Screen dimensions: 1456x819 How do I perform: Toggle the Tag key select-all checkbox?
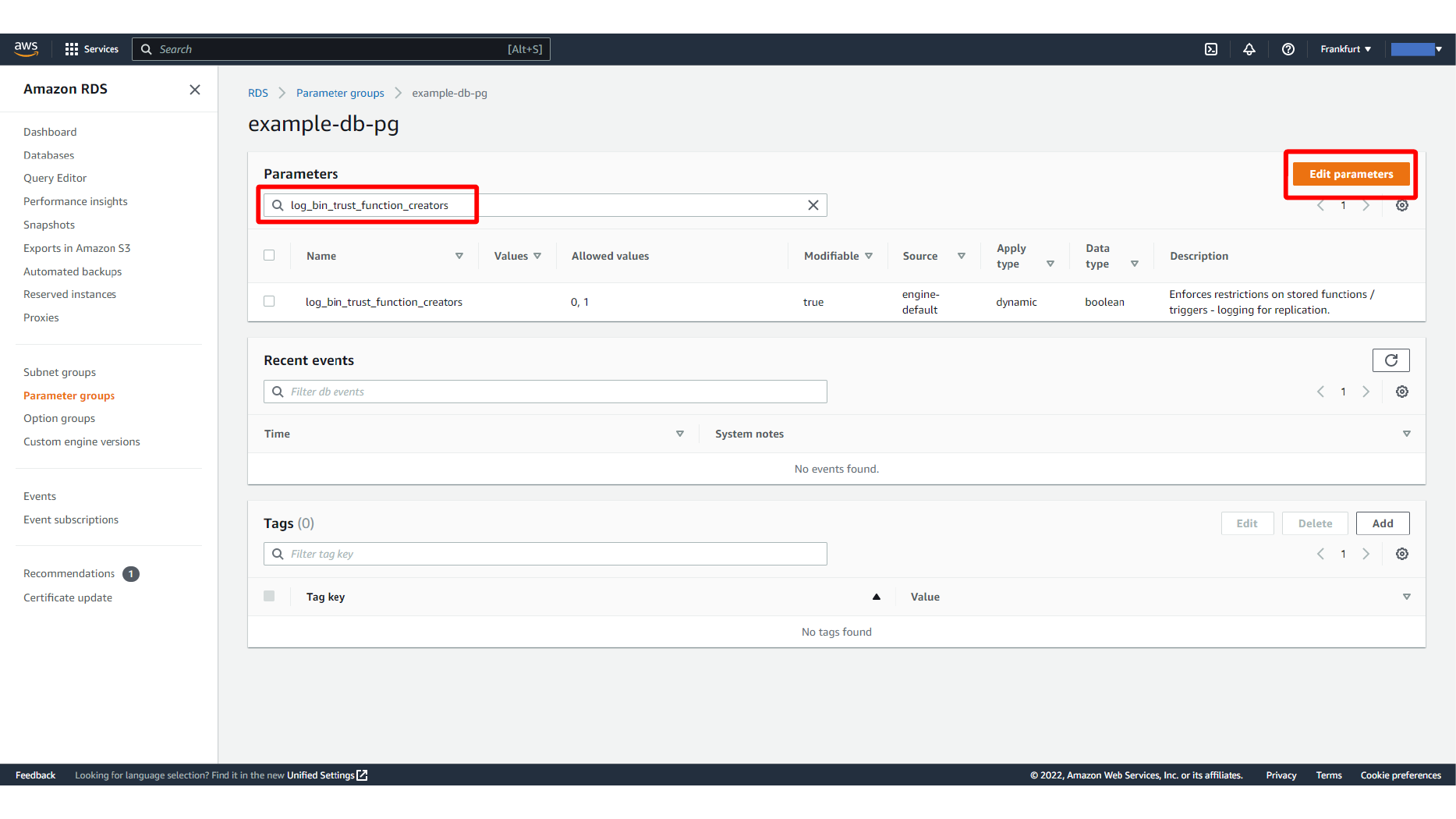click(x=269, y=596)
